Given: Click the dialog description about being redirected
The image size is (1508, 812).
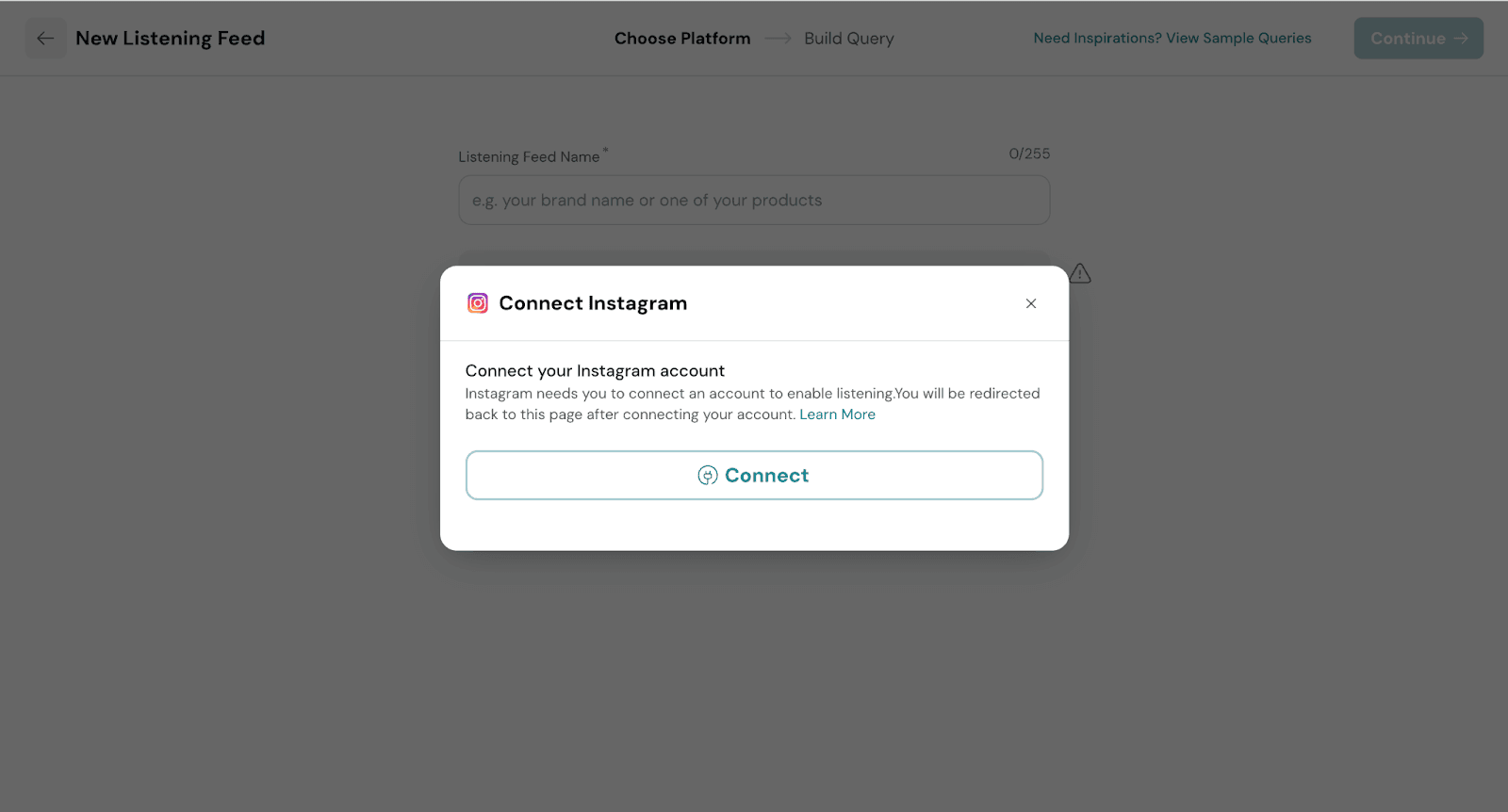Looking at the screenshot, I should pyautogui.click(x=752, y=403).
